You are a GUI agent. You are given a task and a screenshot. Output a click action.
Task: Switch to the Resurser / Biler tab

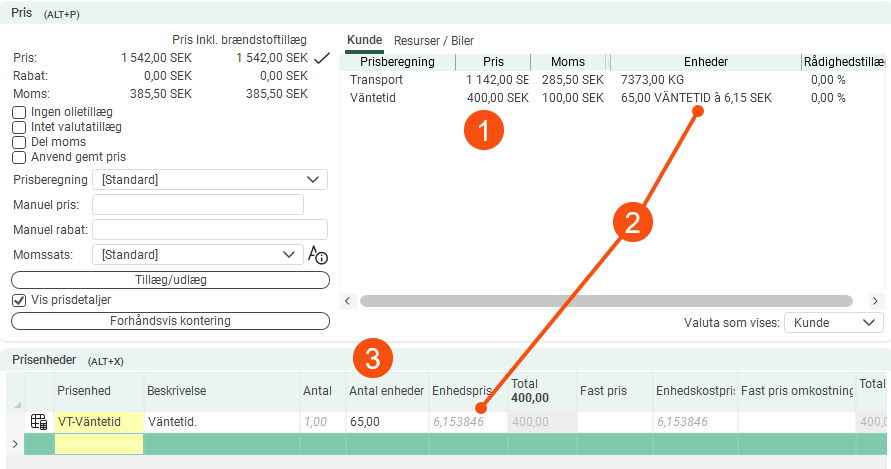[x=434, y=41]
